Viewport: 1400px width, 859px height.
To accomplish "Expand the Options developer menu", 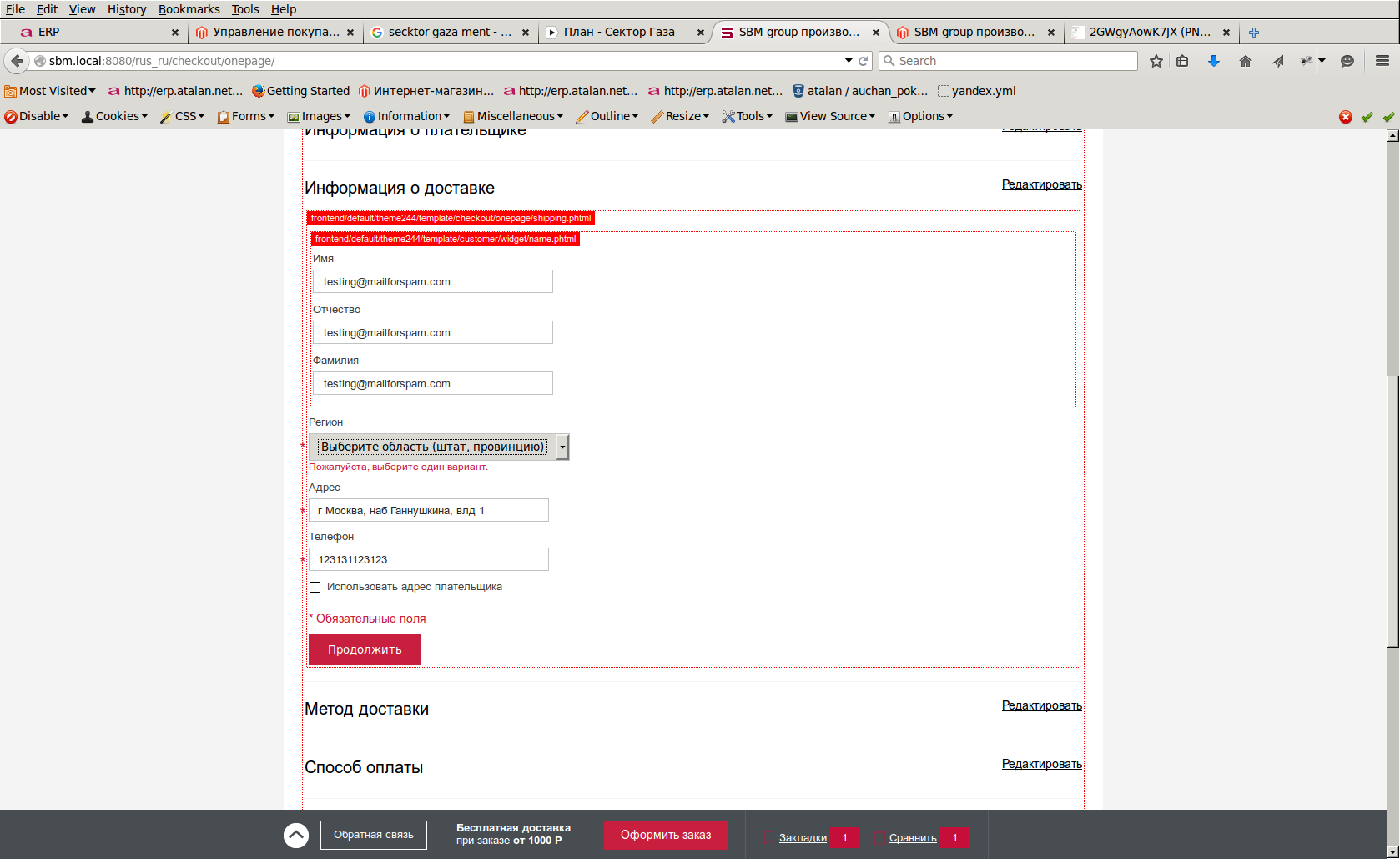I will [x=921, y=116].
